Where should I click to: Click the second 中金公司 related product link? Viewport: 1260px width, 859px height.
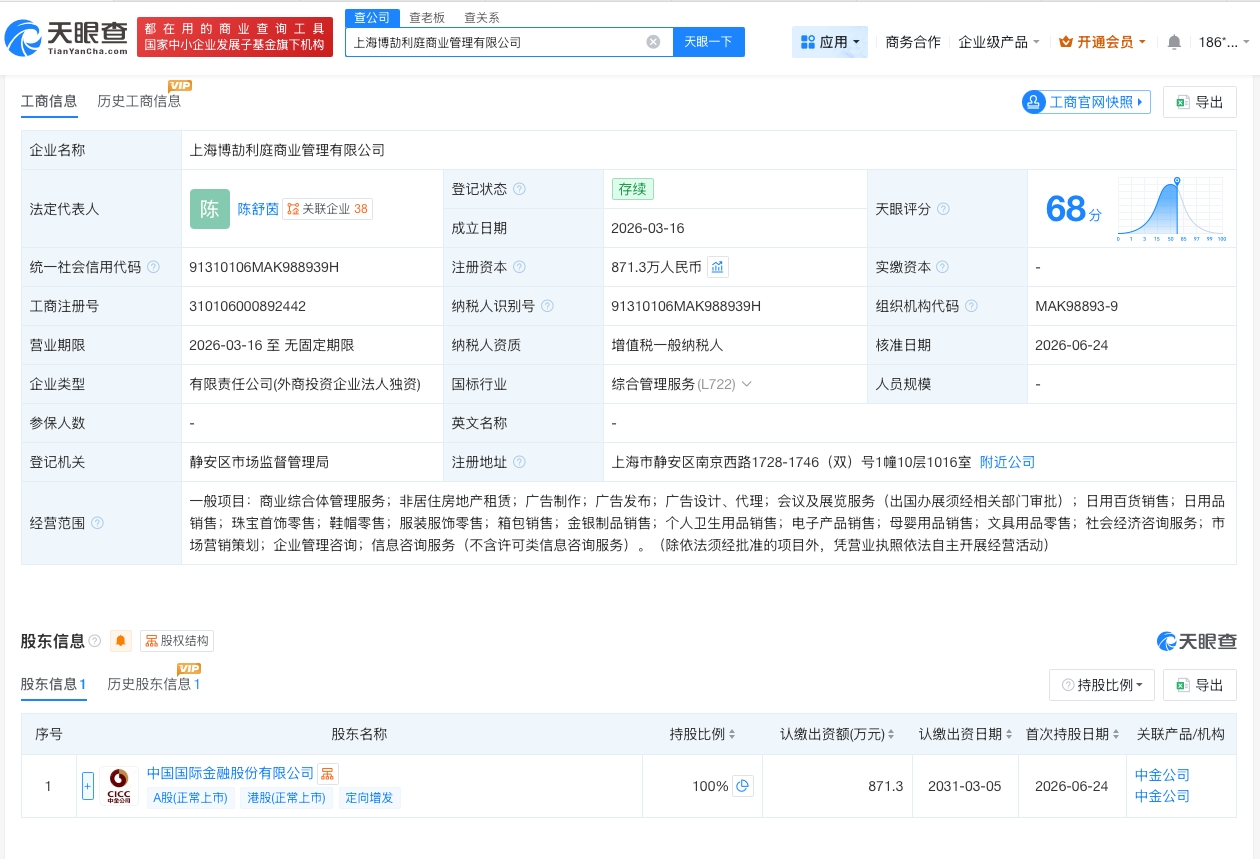click(1162, 796)
